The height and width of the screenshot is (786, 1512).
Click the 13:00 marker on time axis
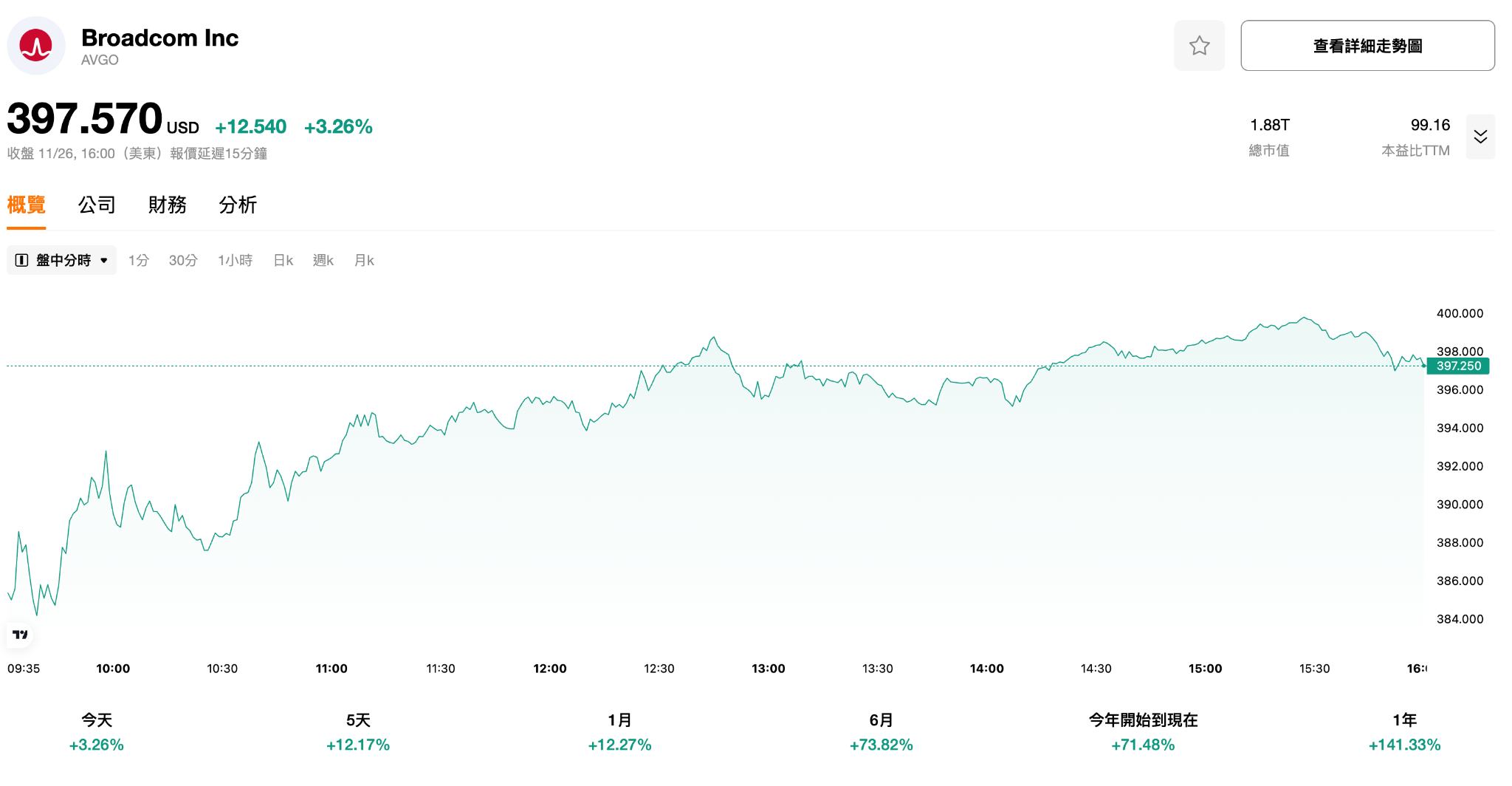click(768, 669)
